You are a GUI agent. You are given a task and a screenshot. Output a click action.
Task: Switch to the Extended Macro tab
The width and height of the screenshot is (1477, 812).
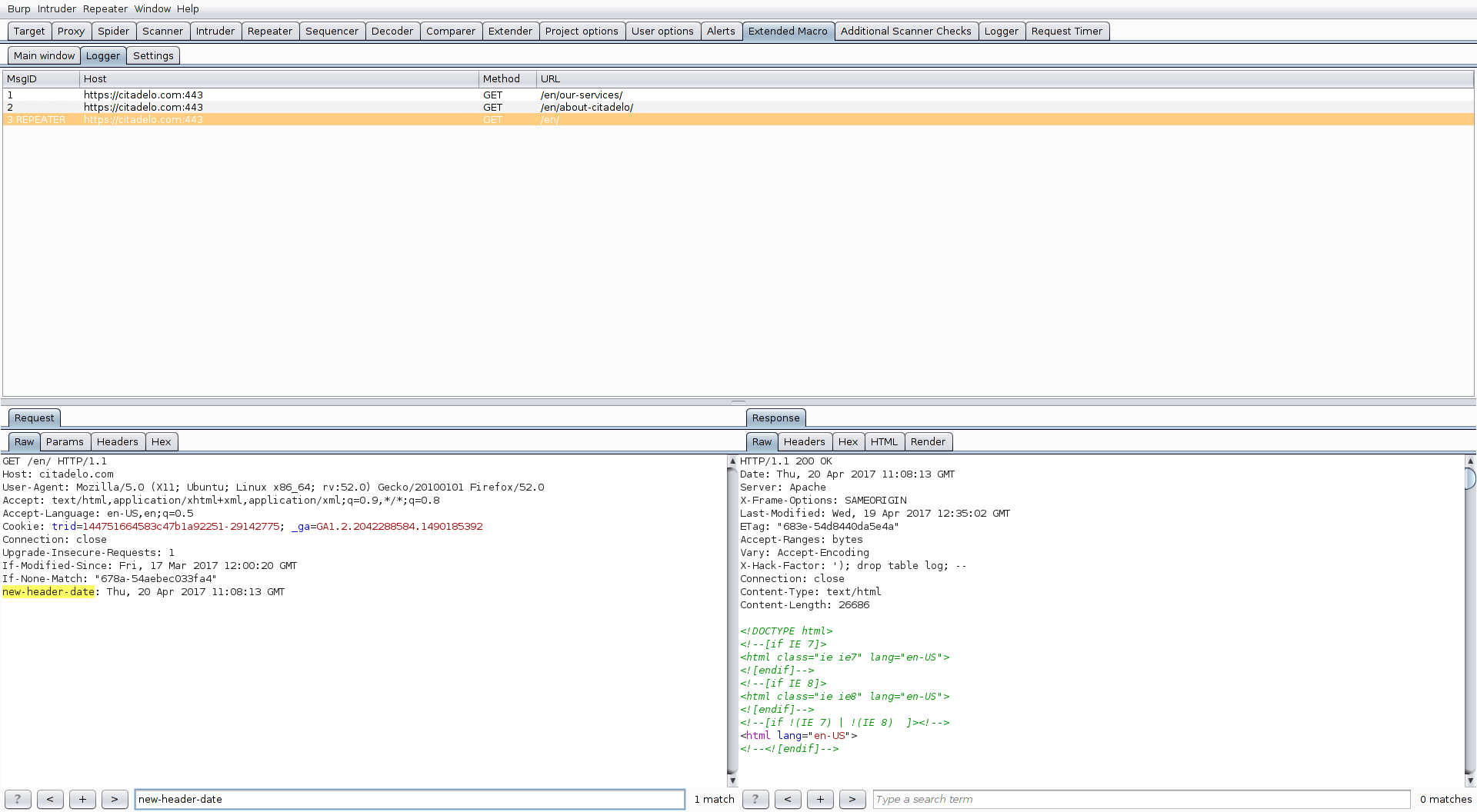(x=789, y=31)
